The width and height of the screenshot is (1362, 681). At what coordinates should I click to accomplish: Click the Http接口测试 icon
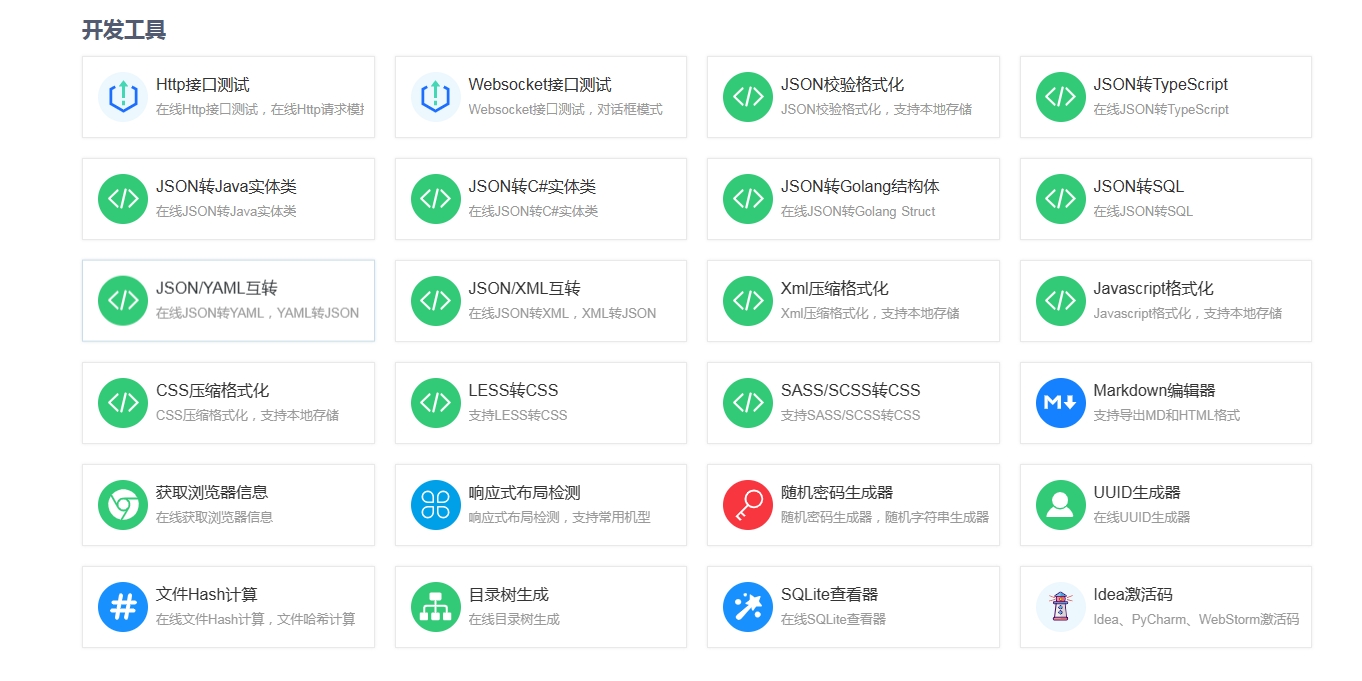(x=123, y=97)
